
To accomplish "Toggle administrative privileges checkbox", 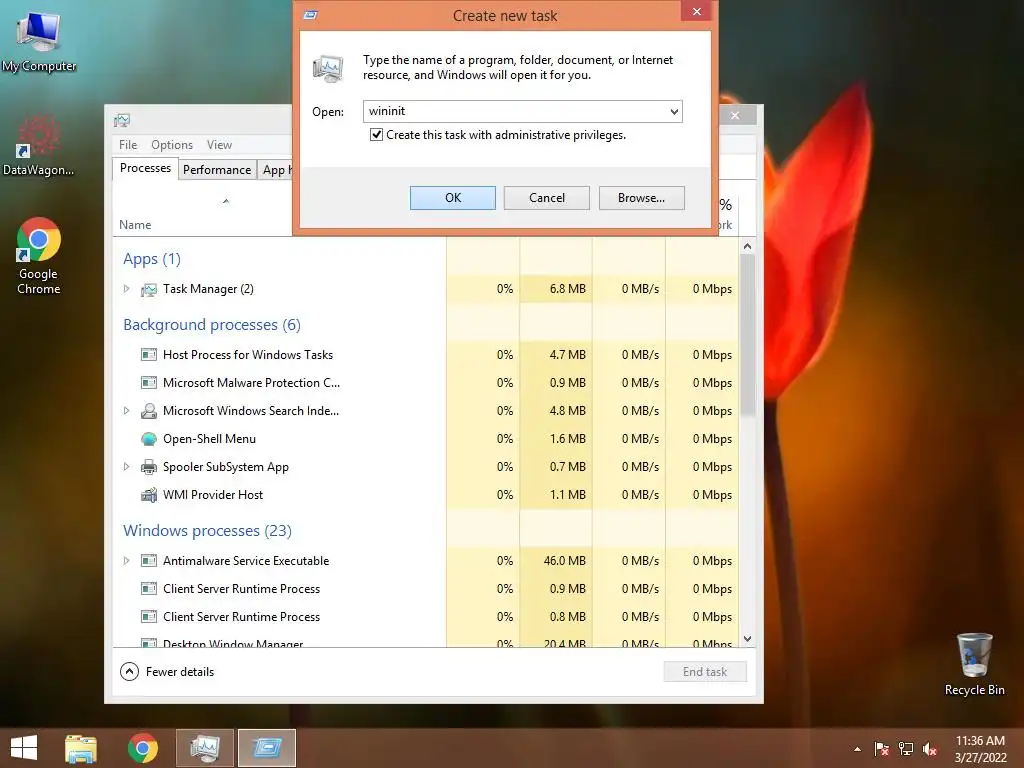I will [x=376, y=135].
